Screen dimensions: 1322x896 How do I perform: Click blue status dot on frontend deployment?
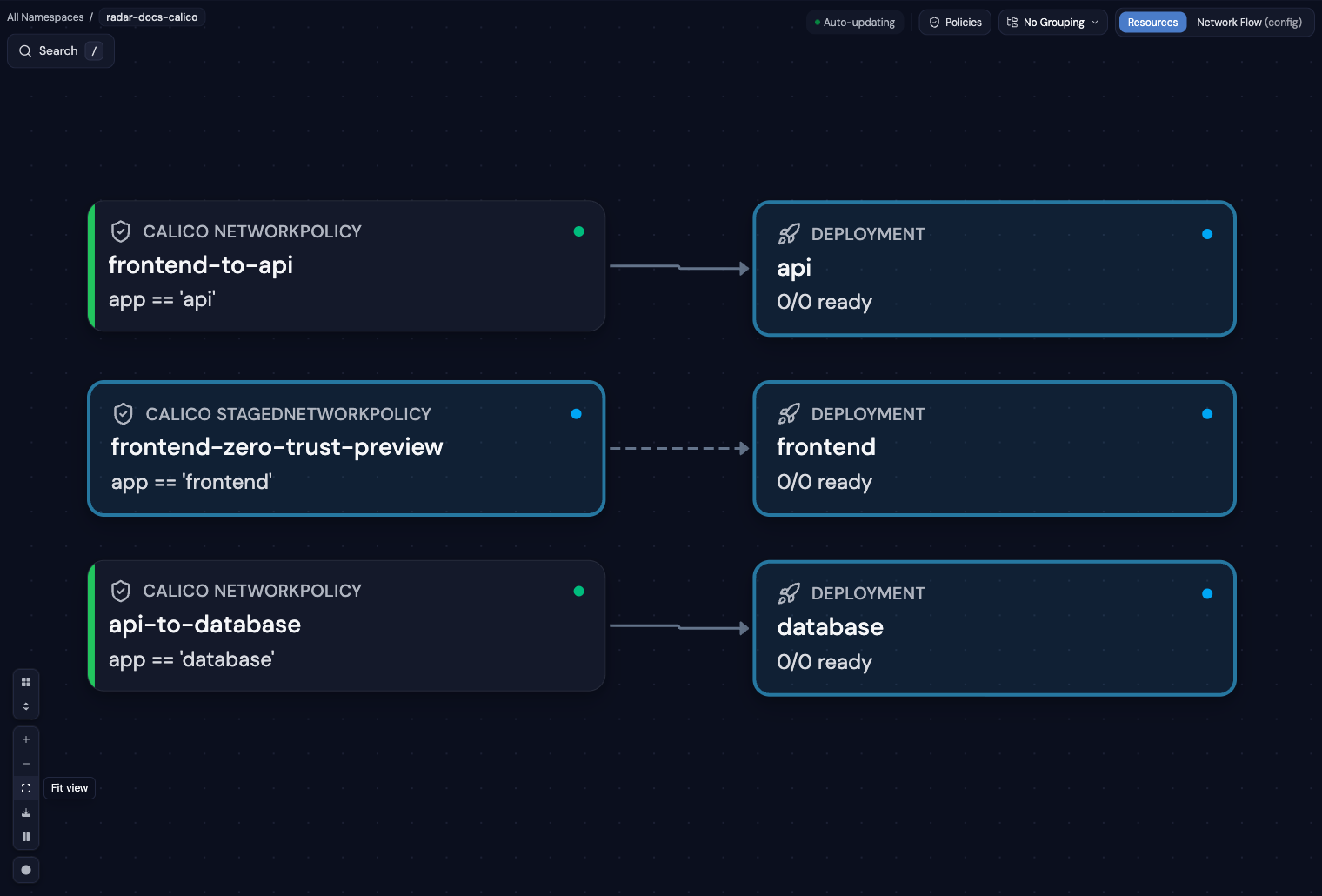coord(1207,414)
